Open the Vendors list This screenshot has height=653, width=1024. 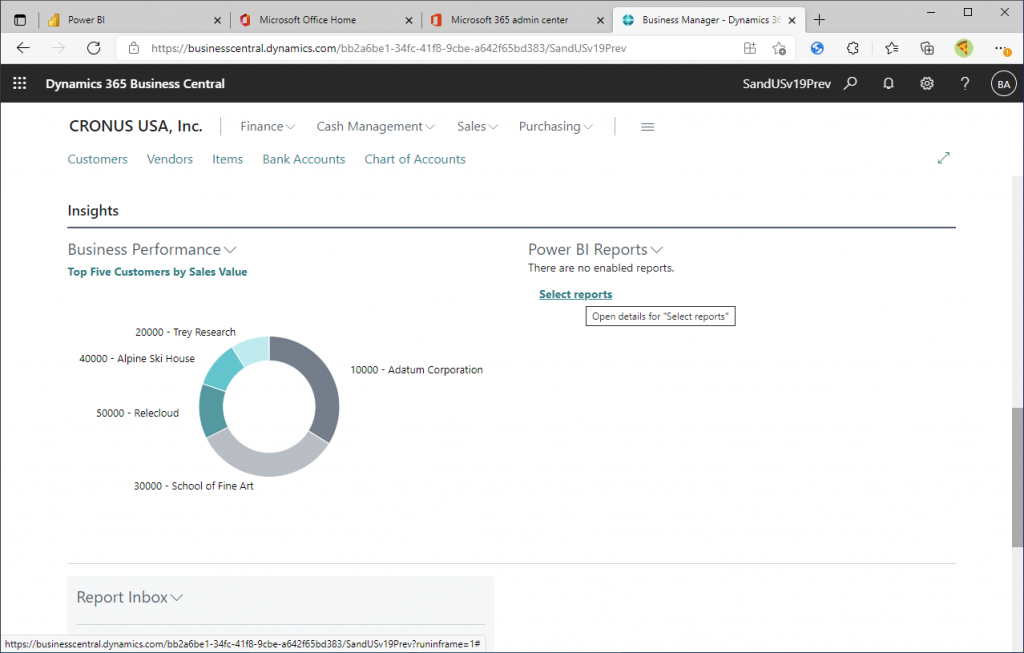point(170,159)
